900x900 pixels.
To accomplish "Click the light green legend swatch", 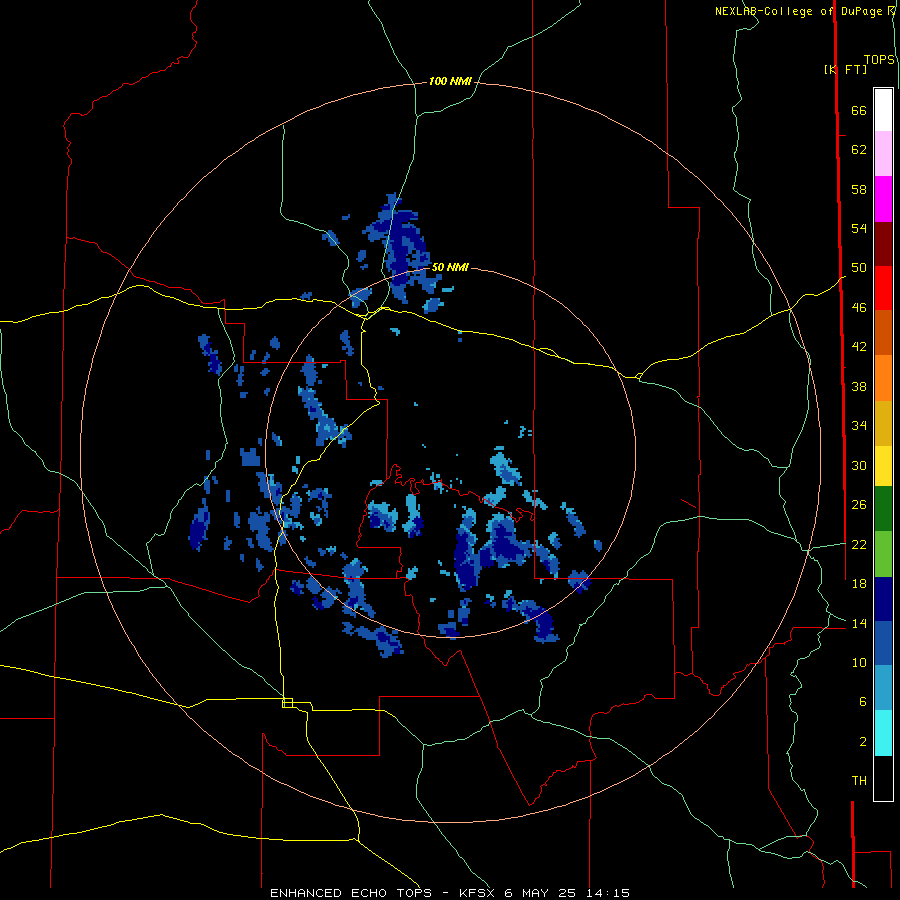I will (x=883, y=554).
